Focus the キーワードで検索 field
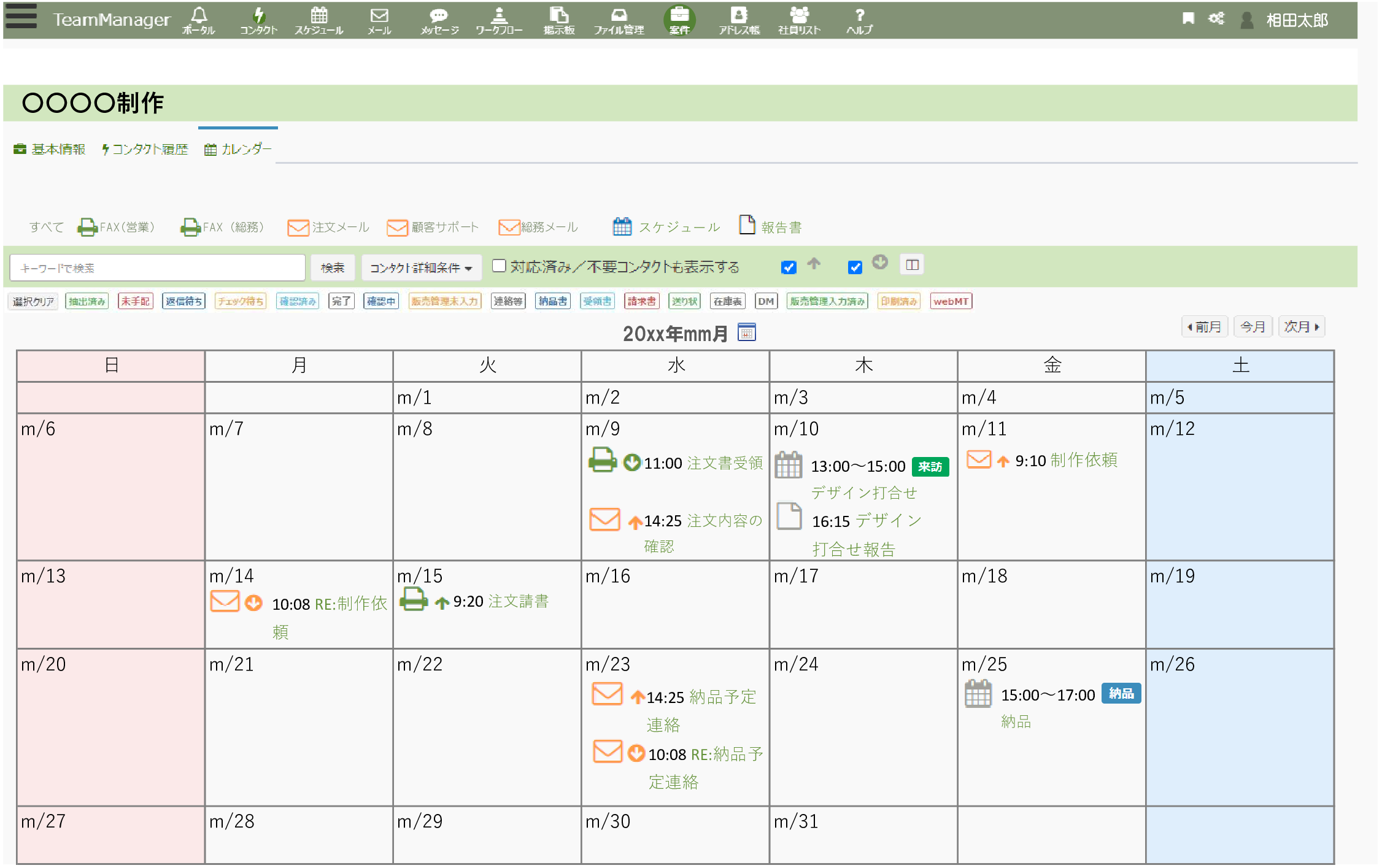Viewport: 1382px width, 868px height. coord(158,268)
